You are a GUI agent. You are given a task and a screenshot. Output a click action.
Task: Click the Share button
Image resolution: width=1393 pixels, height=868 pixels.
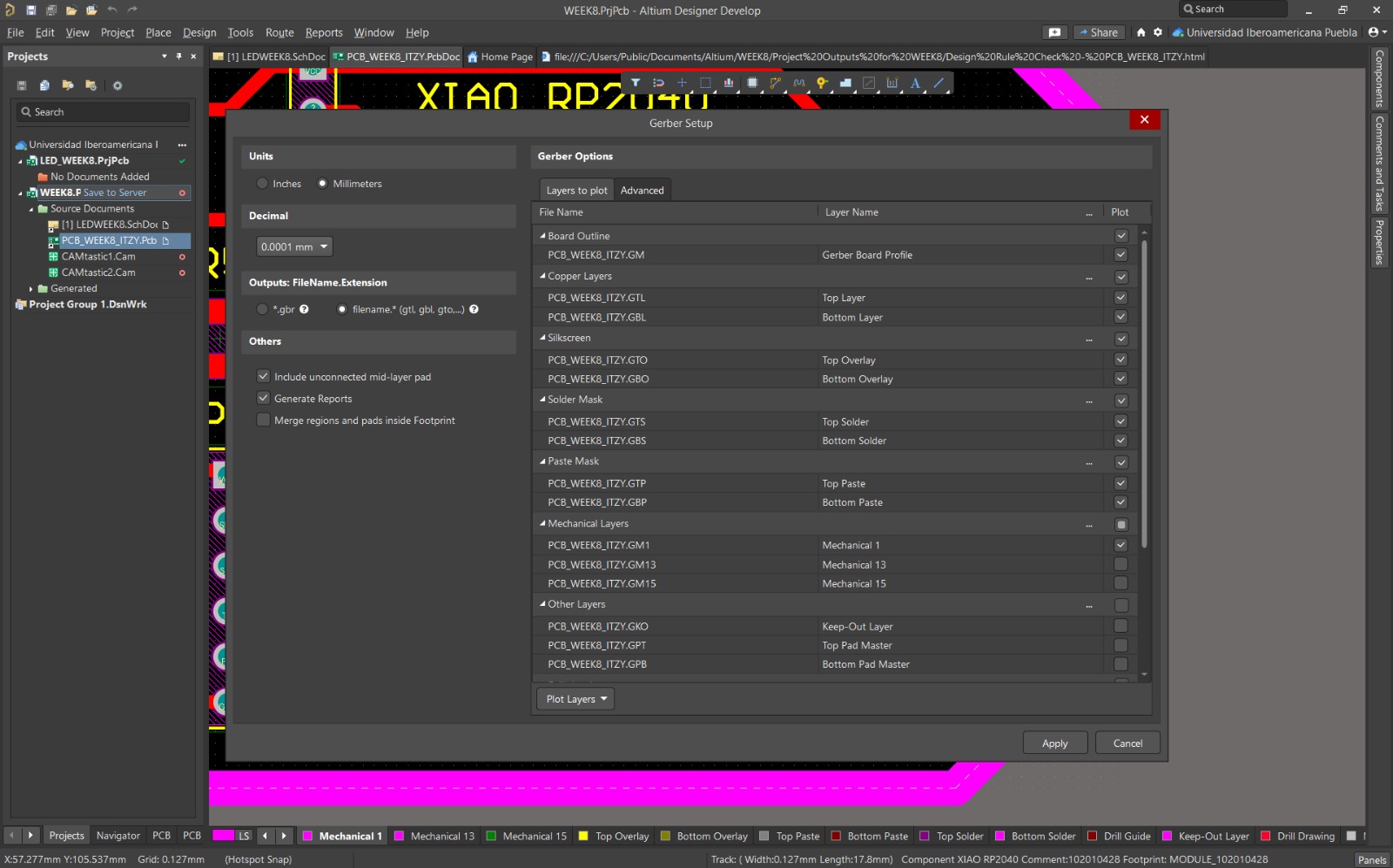click(1098, 32)
